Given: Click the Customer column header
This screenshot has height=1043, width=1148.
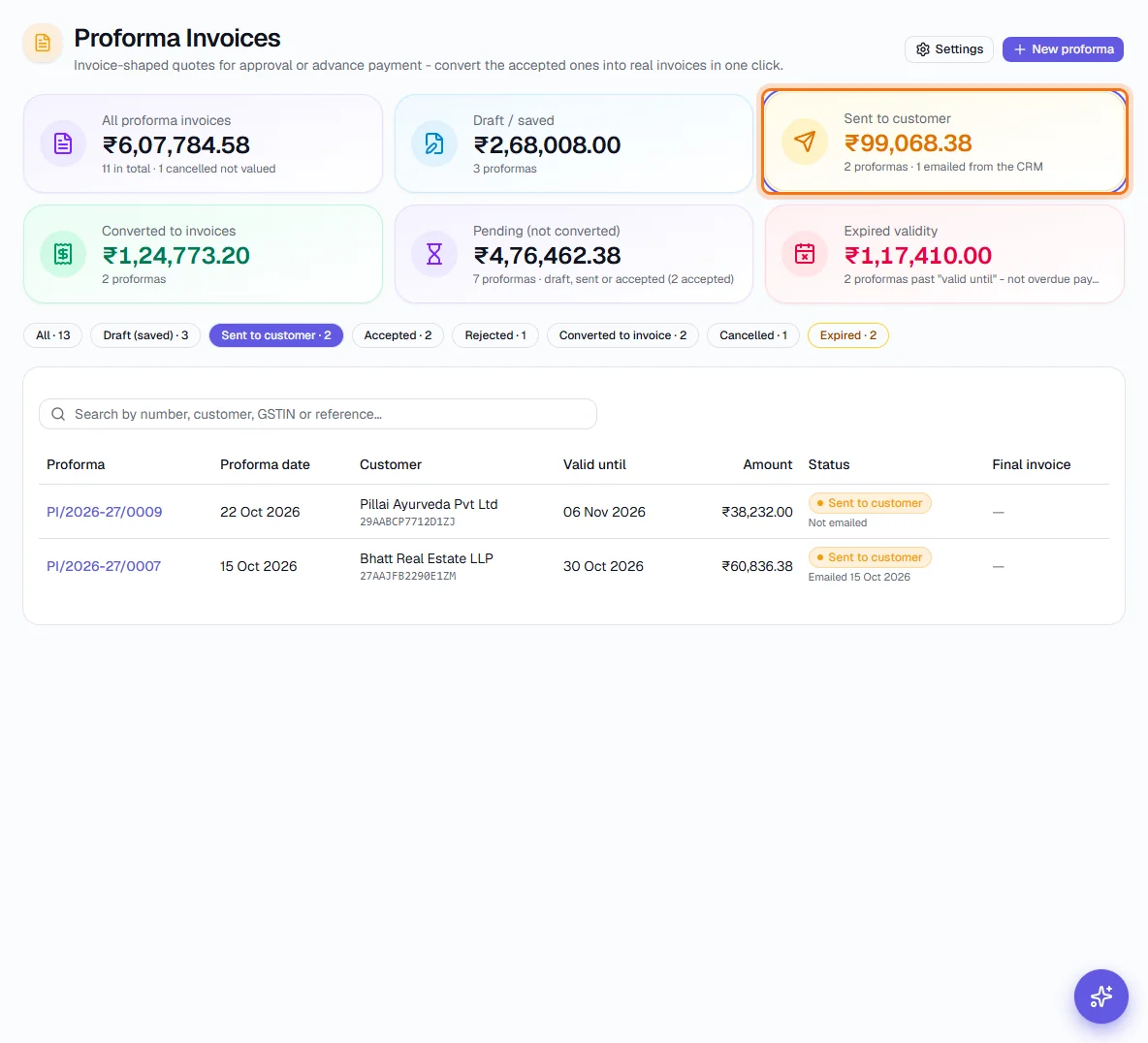Looking at the screenshot, I should (390, 464).
